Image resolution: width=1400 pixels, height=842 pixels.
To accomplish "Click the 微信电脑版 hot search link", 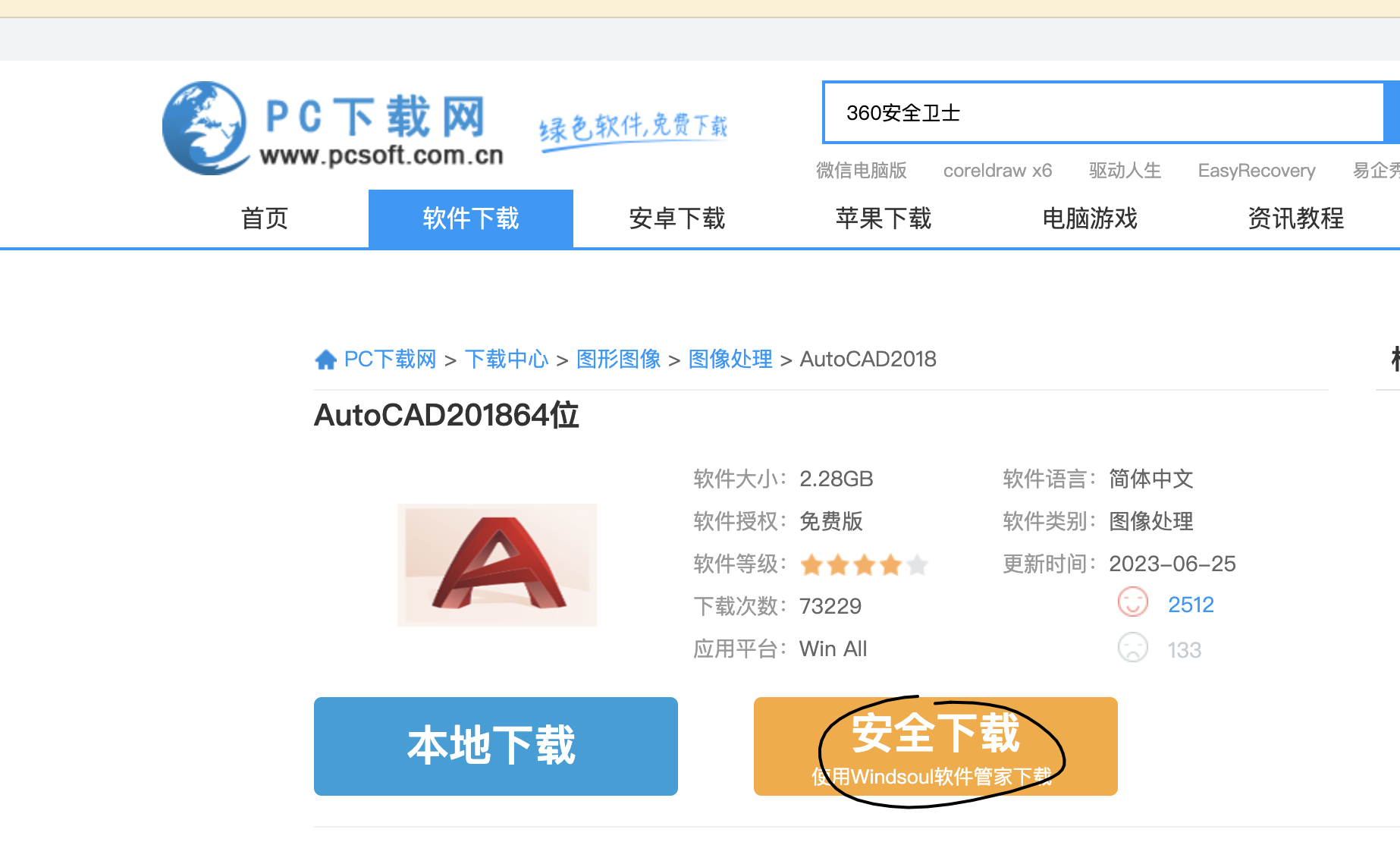I will click(862, 171).
